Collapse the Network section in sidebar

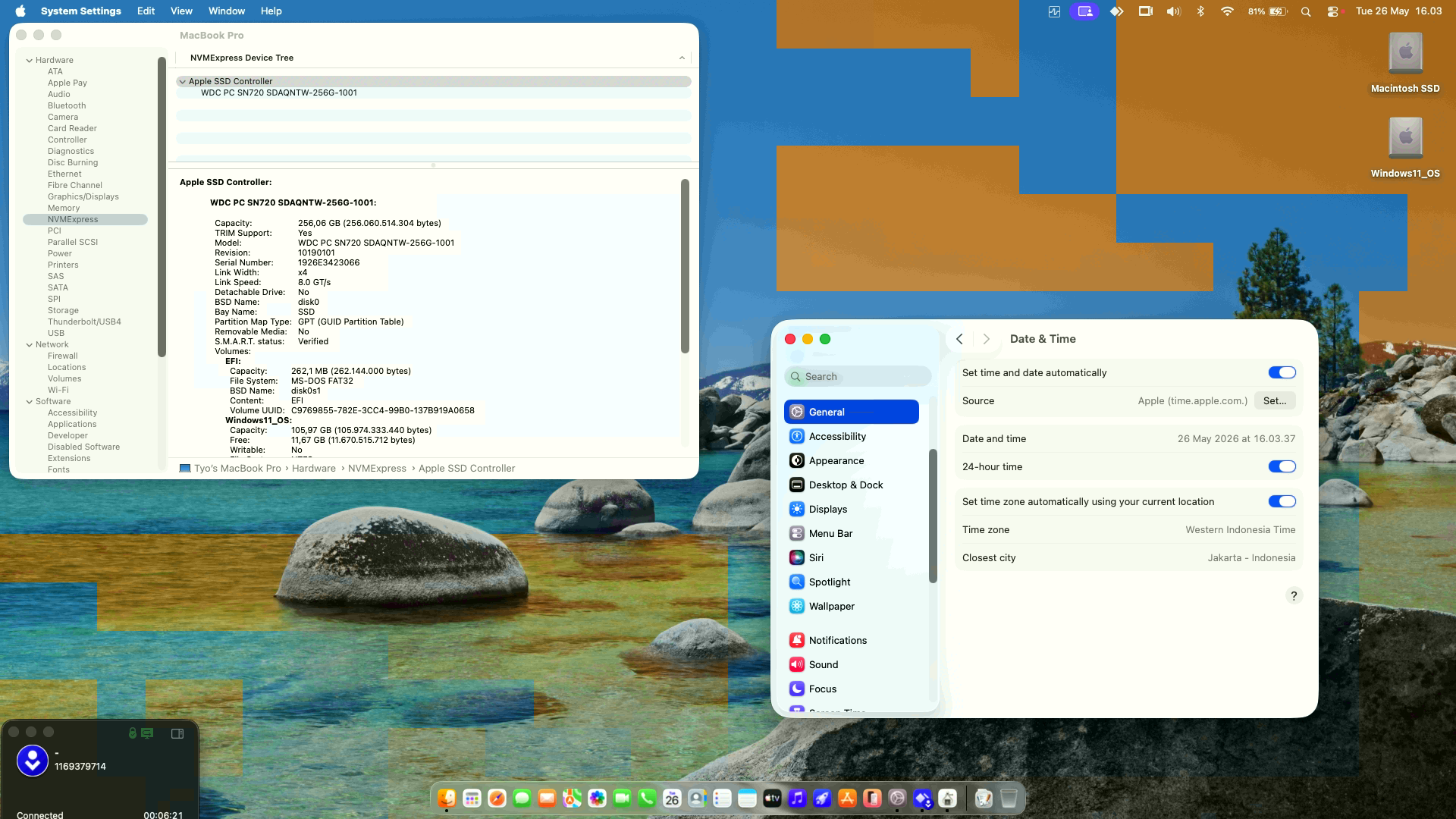(30, 344)
